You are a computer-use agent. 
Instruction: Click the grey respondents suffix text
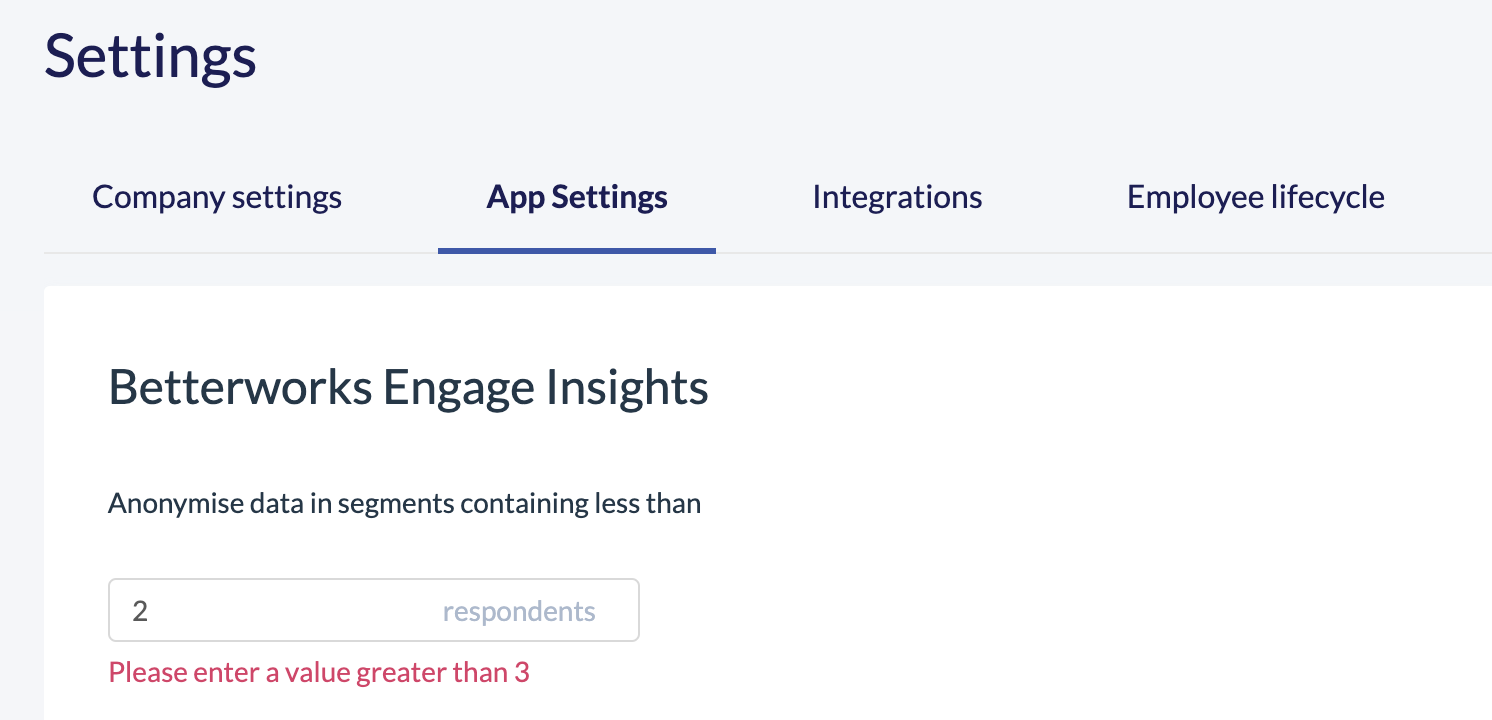(519, 611)
